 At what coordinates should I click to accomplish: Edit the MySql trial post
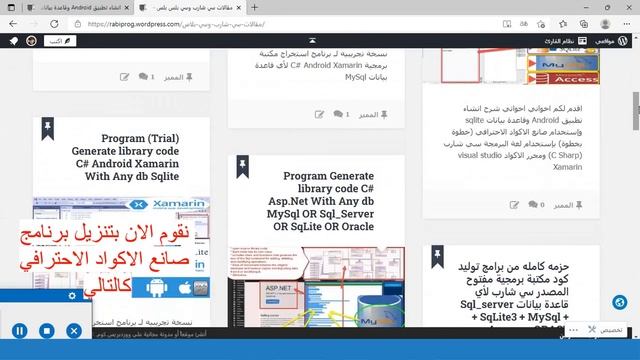319,115
